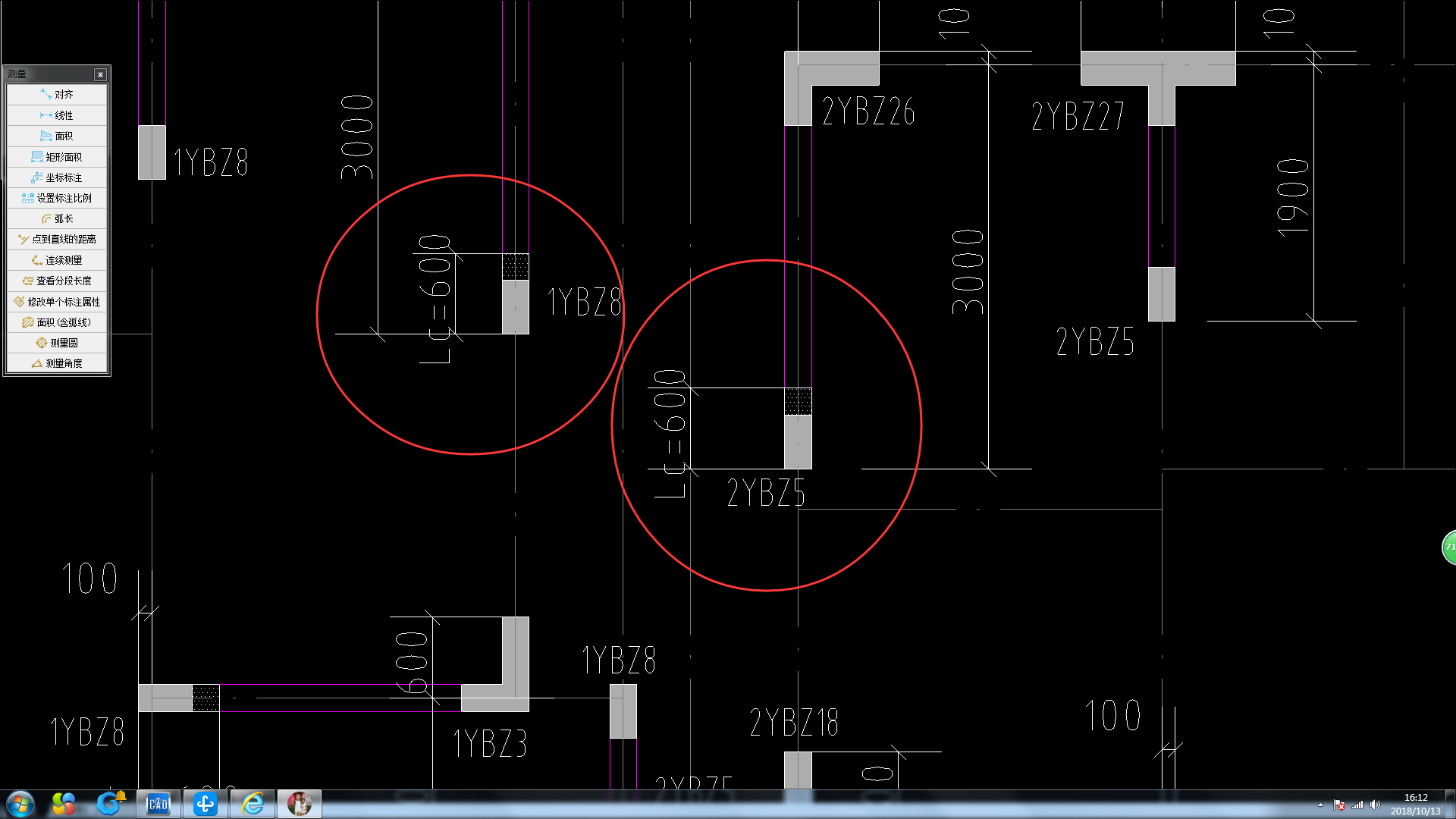Activate the 测量角度 measure angle tool

click(57, 363)
